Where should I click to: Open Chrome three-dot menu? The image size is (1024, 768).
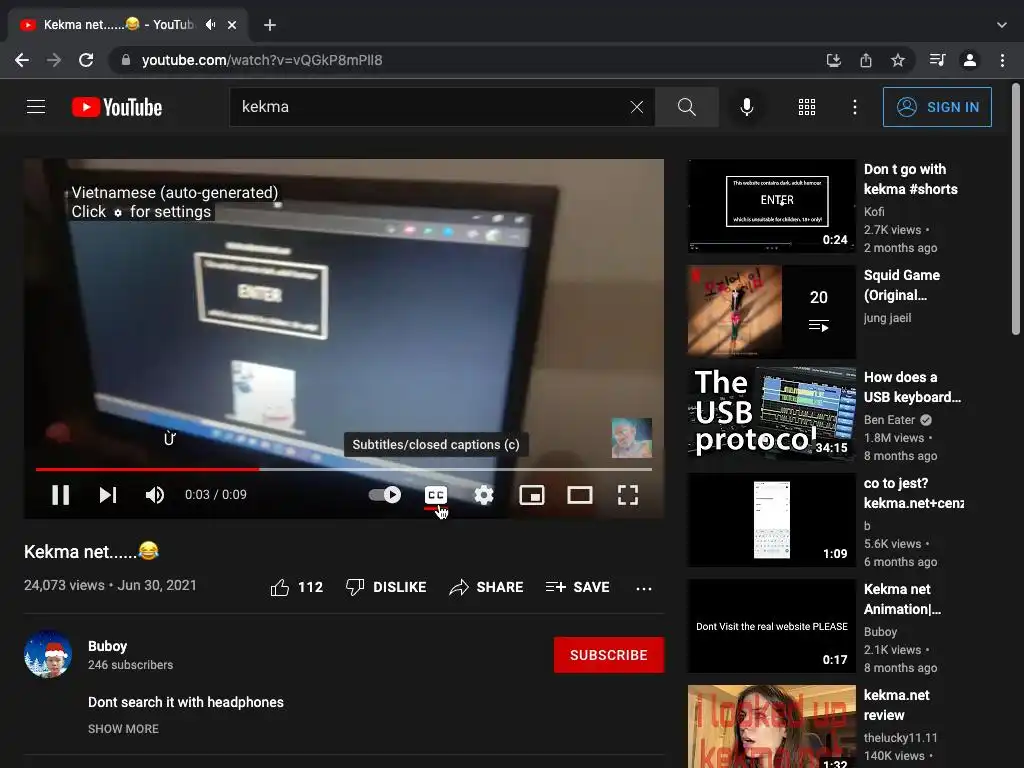pos(1002,60)
